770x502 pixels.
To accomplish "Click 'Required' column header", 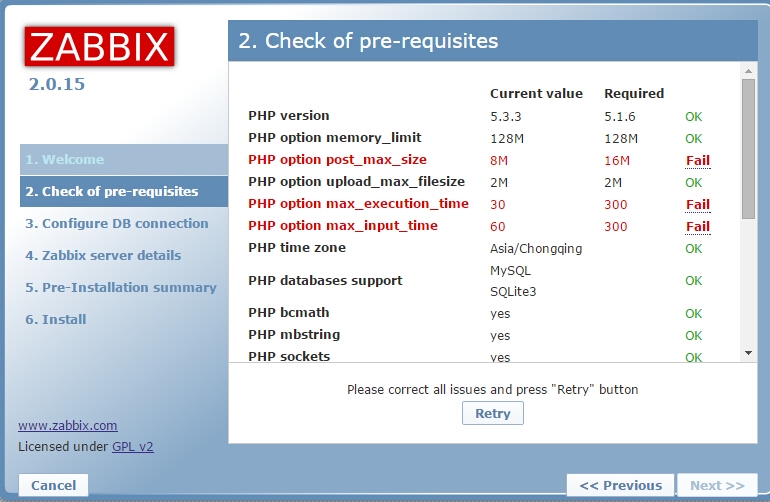I will pyautogui.click(x=634, y=94).
